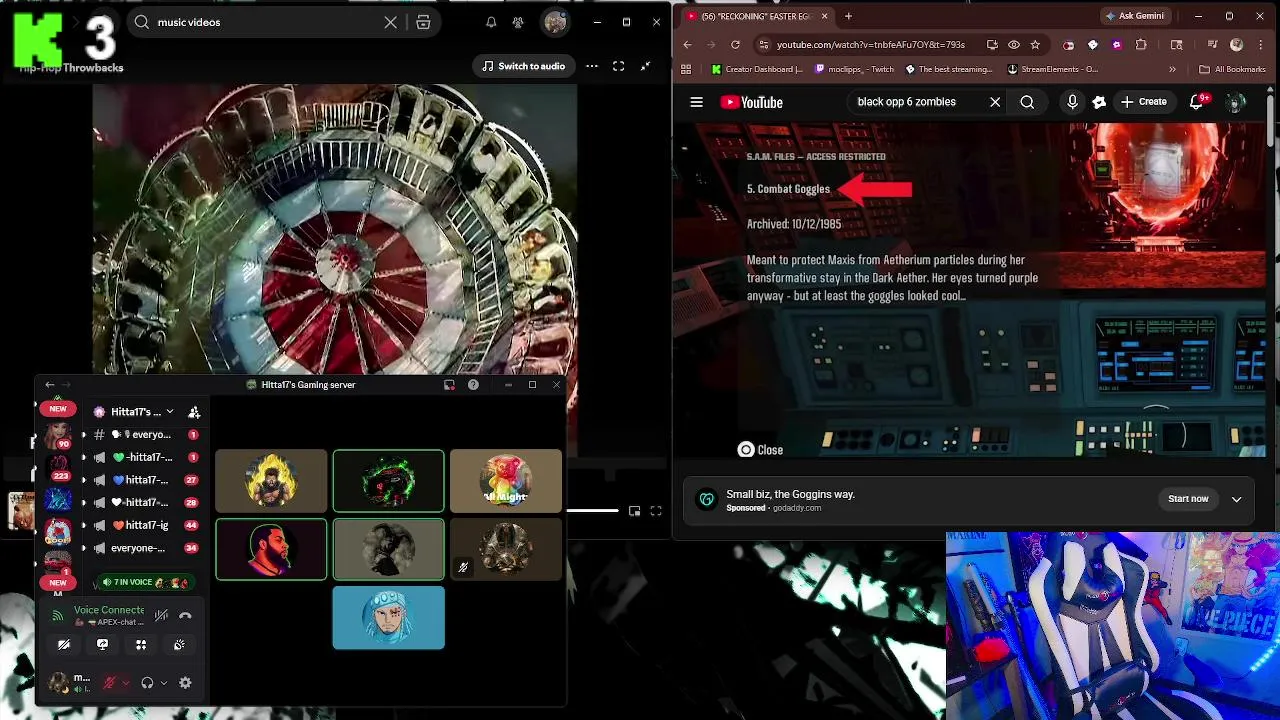
Task: Open Discord soundboard
Action: 179,645
